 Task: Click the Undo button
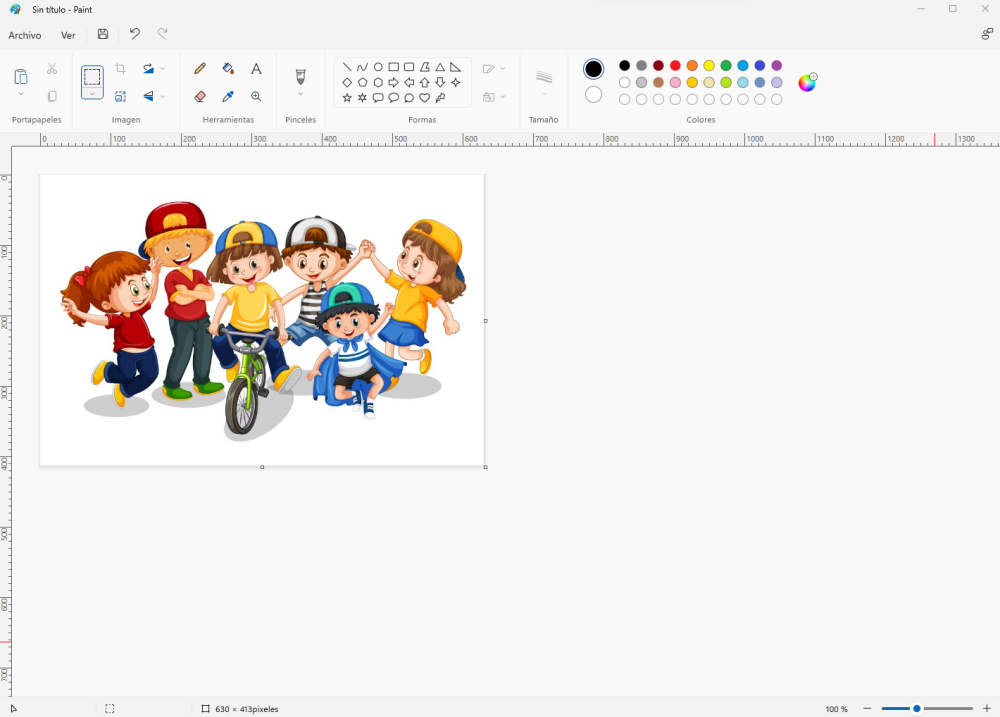tap(135, 34)
